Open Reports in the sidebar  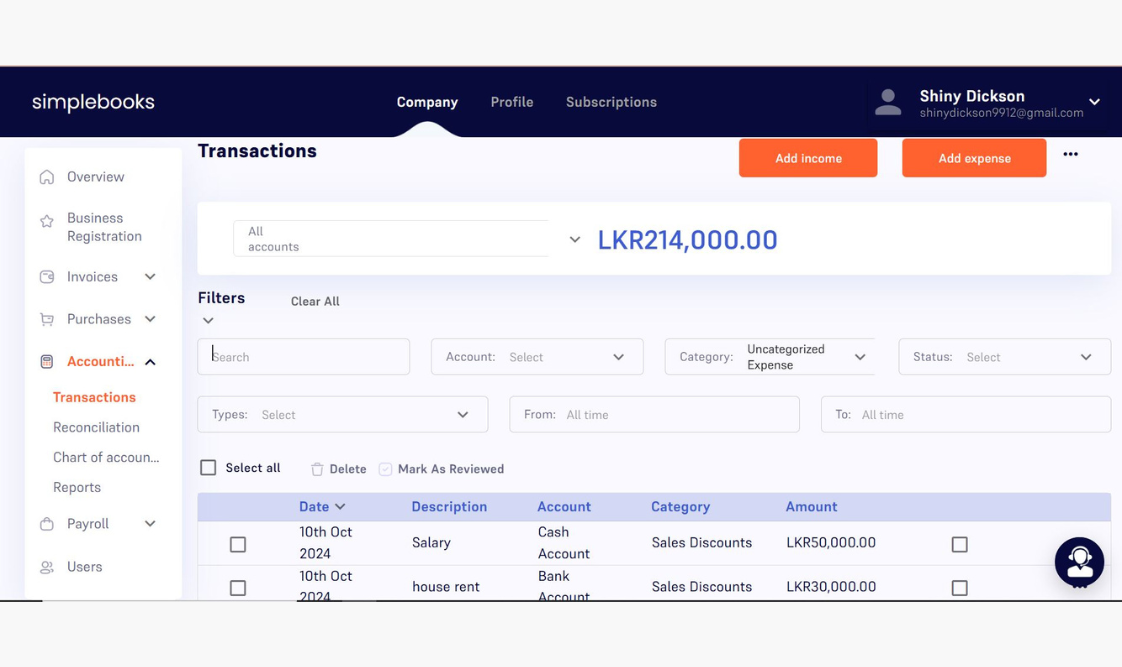(x=77, y=487)
